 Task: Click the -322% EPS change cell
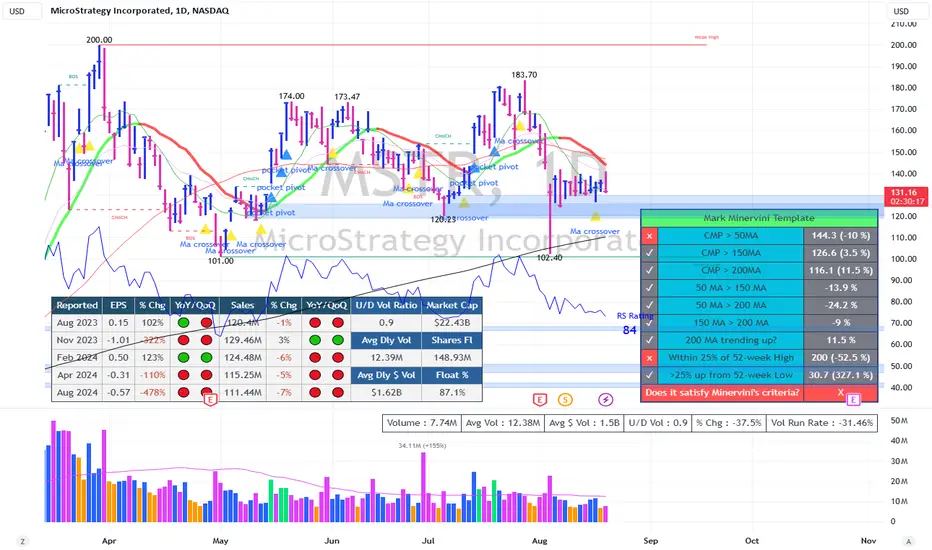(x=152, y=340)
